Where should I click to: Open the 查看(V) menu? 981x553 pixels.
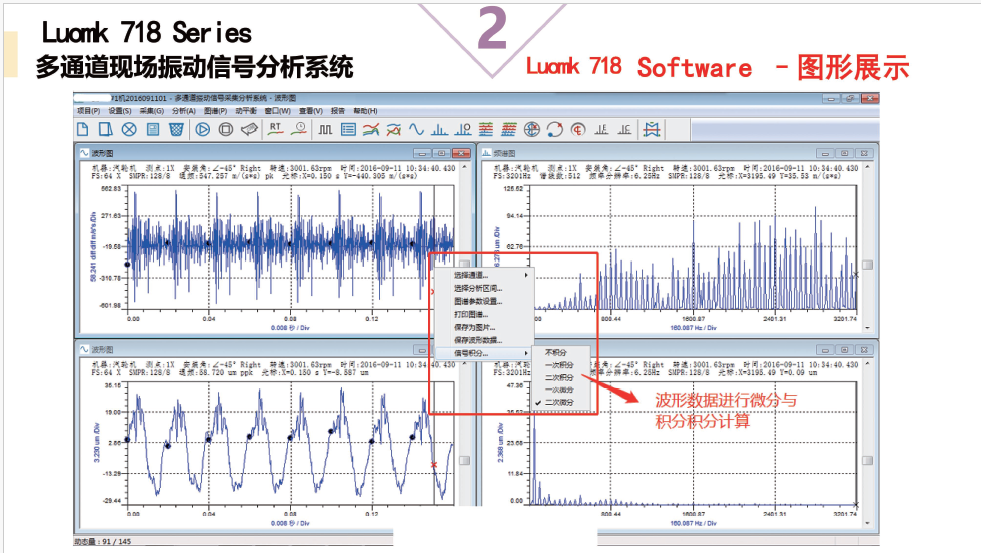pos(310,111)
